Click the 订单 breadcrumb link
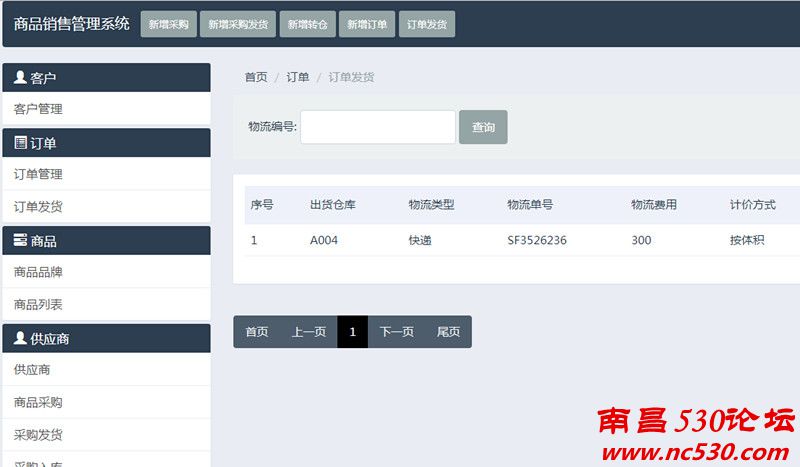 coord(298,77)
